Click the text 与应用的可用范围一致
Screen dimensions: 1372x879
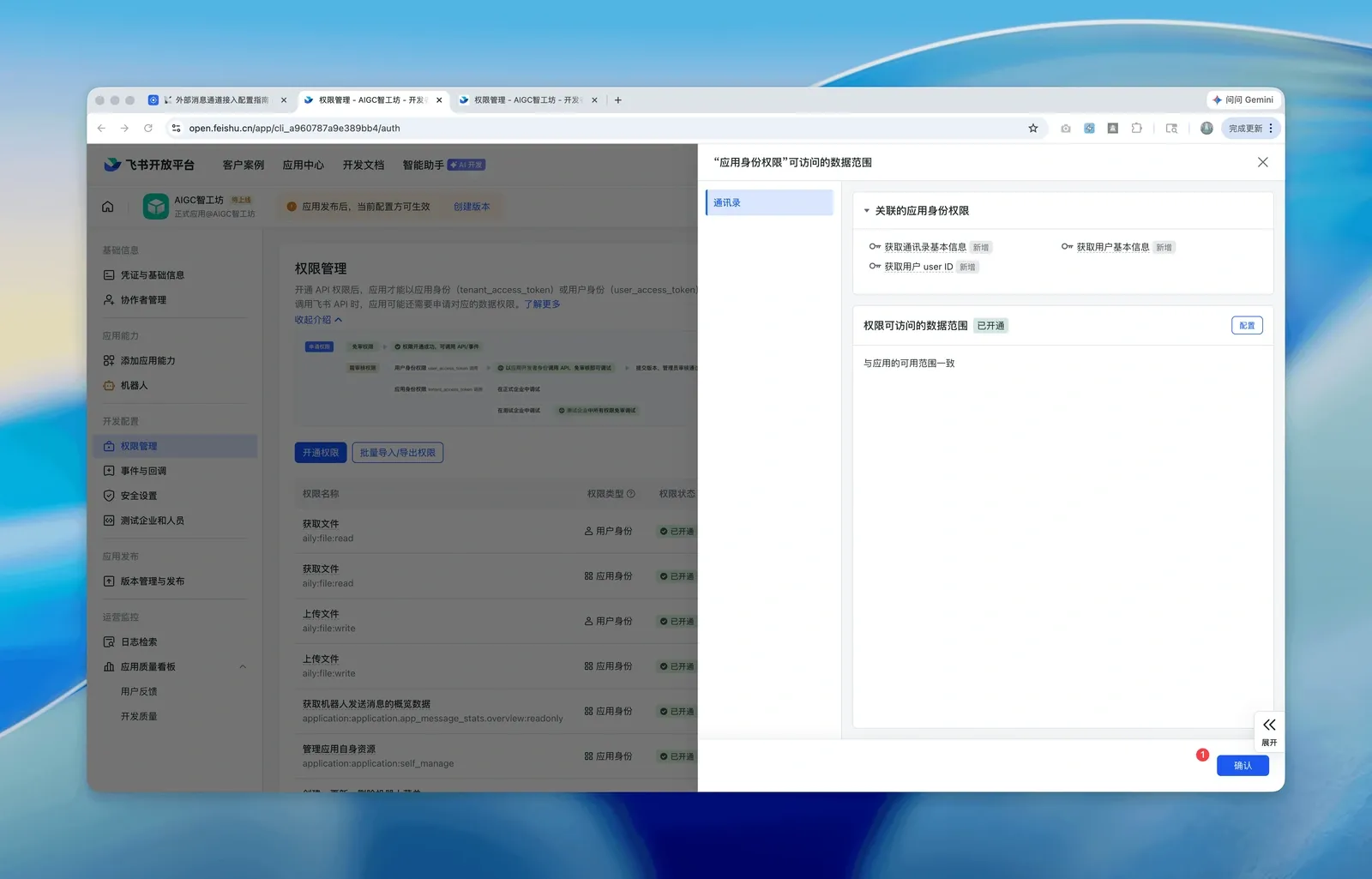(x=909, y=364)
